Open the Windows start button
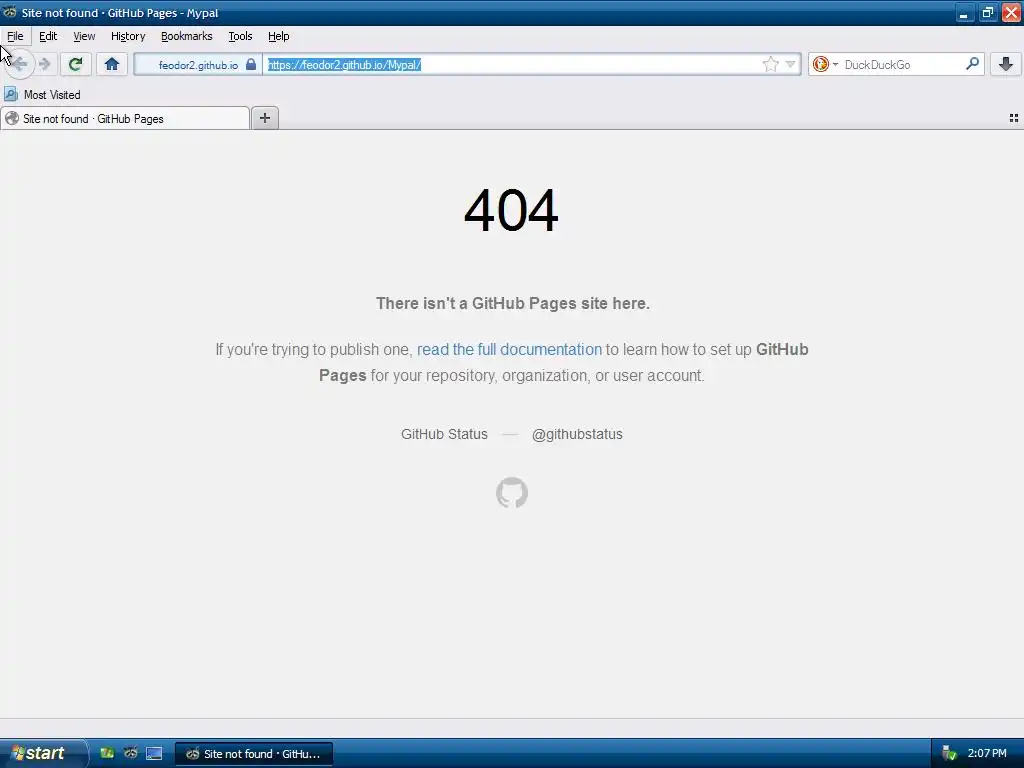The width and height of the screenshot is (1024, 768). (42, 754)
